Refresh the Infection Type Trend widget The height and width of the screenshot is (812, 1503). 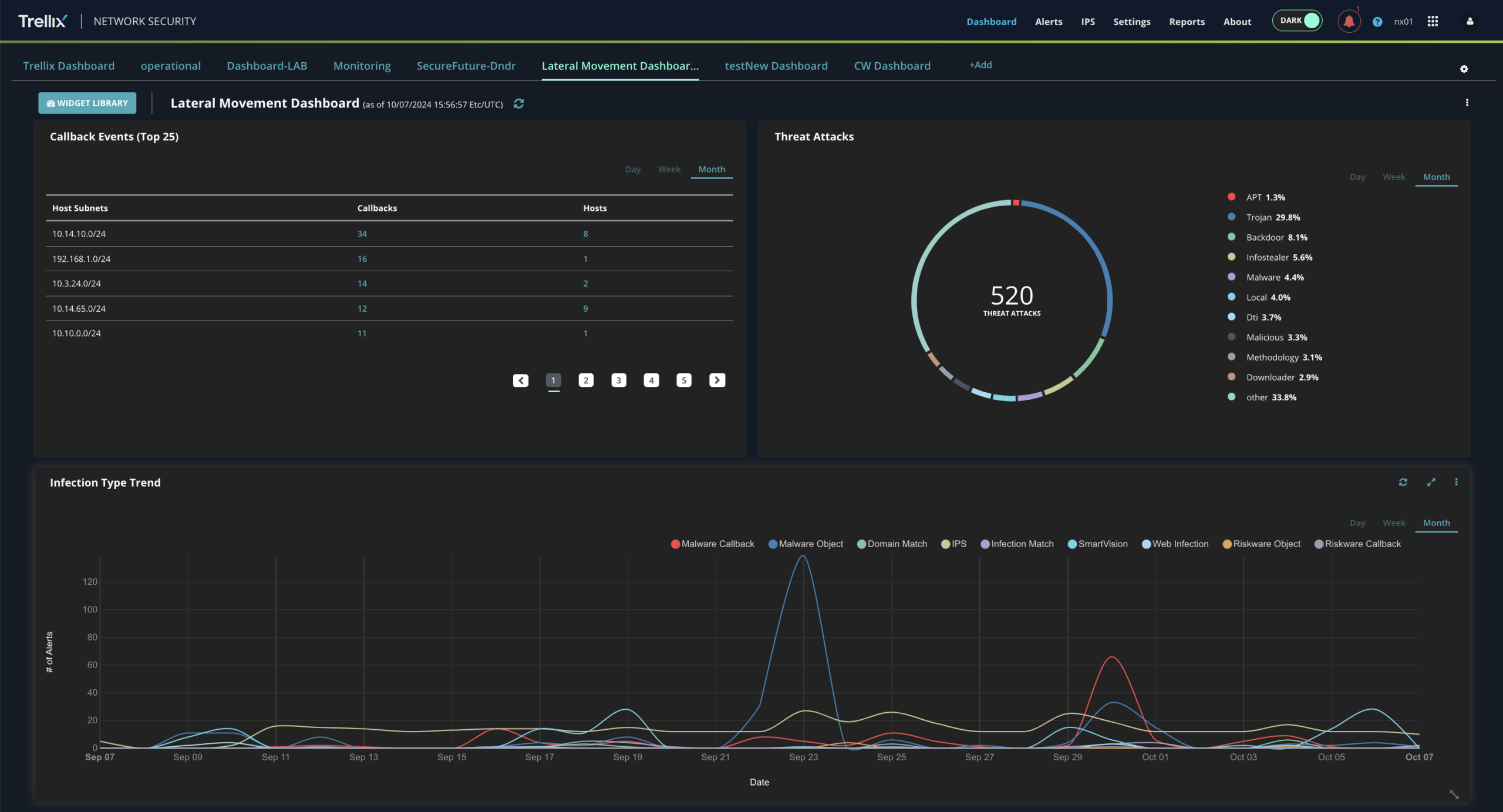tap(1403, 482)
